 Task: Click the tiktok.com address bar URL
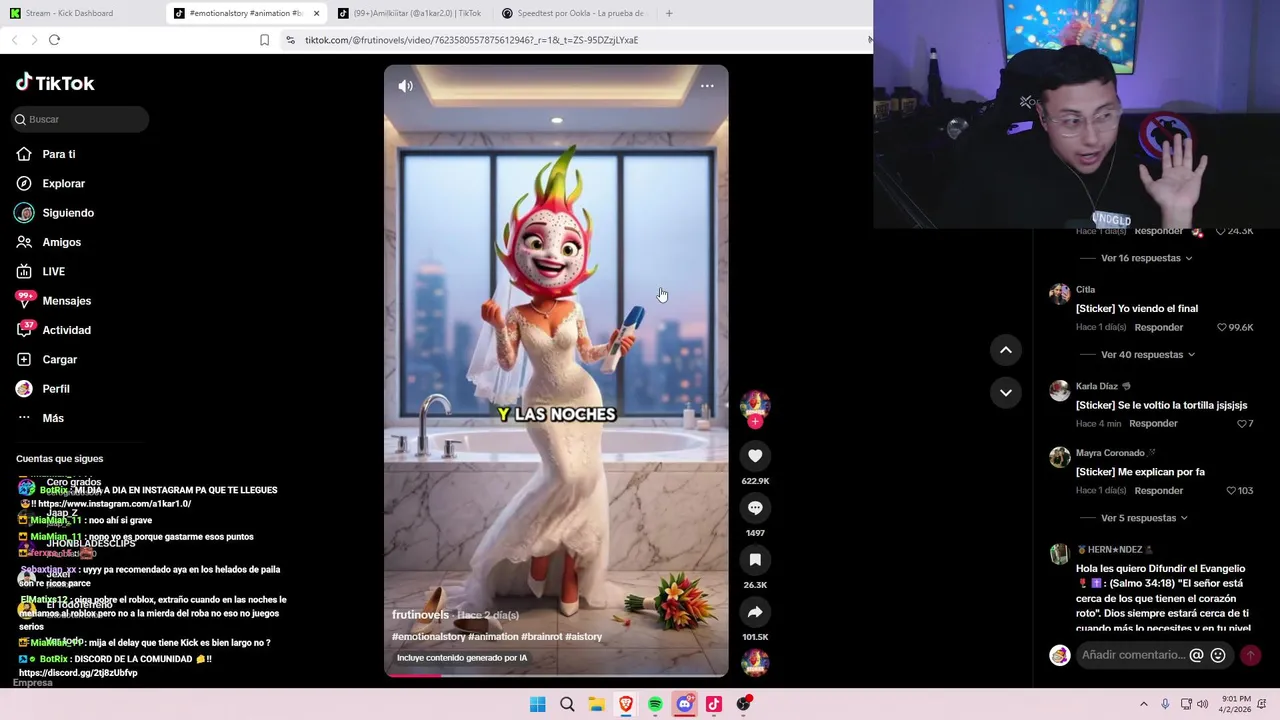pos(471,40)
